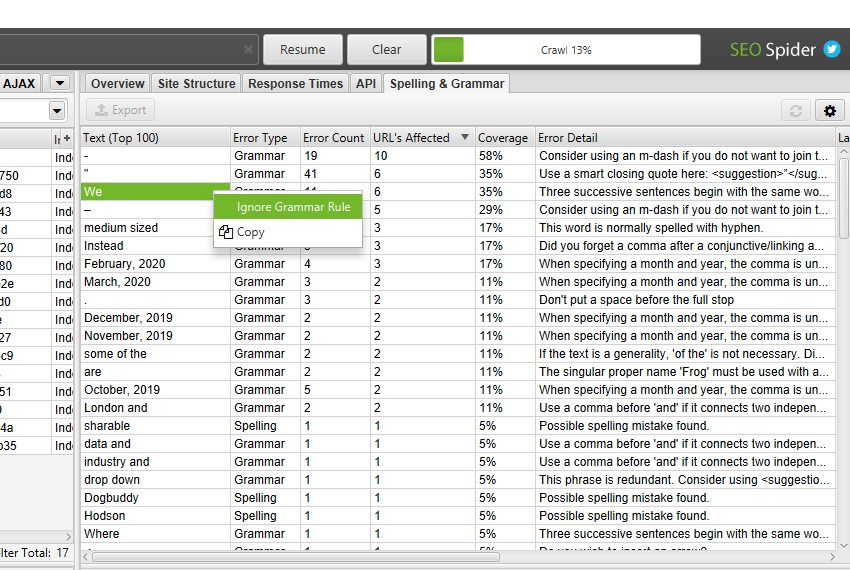This screenshot has width=850, height=570.
Task: Open the tab overflow dropdown arrow
Action: pos(60,83)
